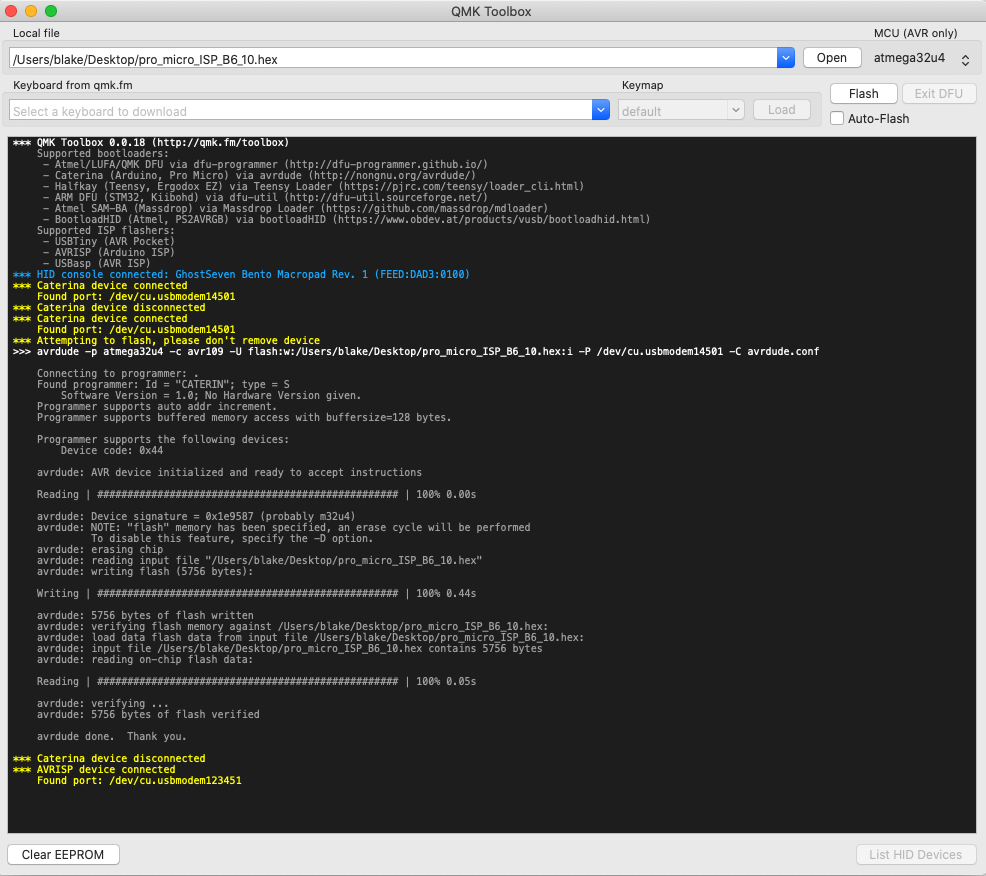Click the 'Found port: /dev/cu.usbmodem123451' line

pos(139,780)
